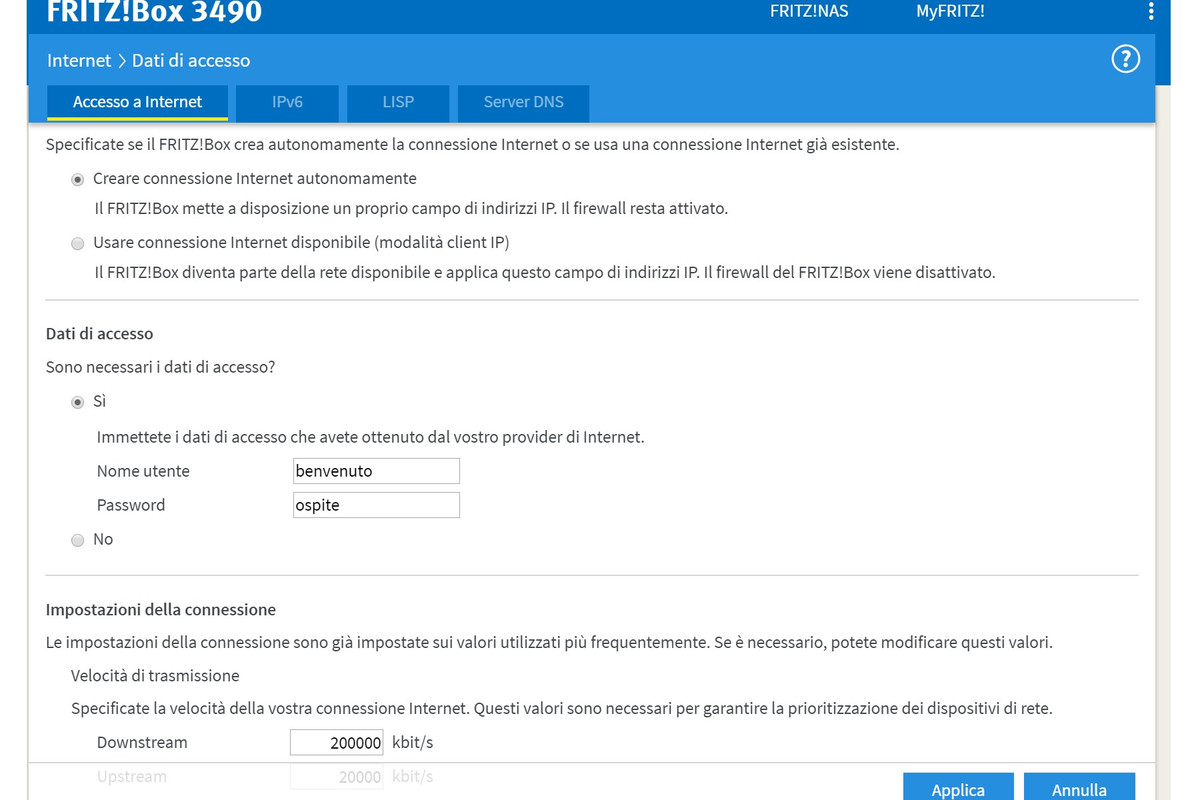Select 'Creare connessione Internet autonomamente' radio button
This screenshot has width=1200, height=800.
coord(77,179)
